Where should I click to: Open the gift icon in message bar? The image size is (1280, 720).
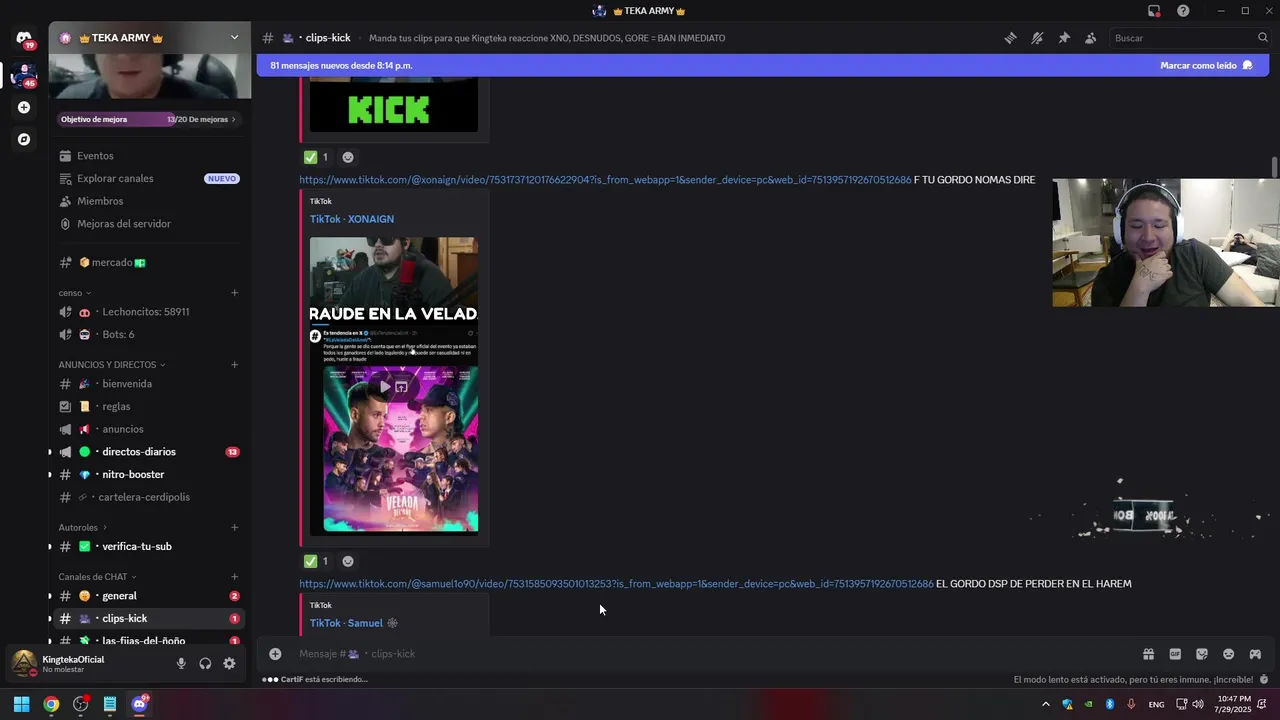1148,654
